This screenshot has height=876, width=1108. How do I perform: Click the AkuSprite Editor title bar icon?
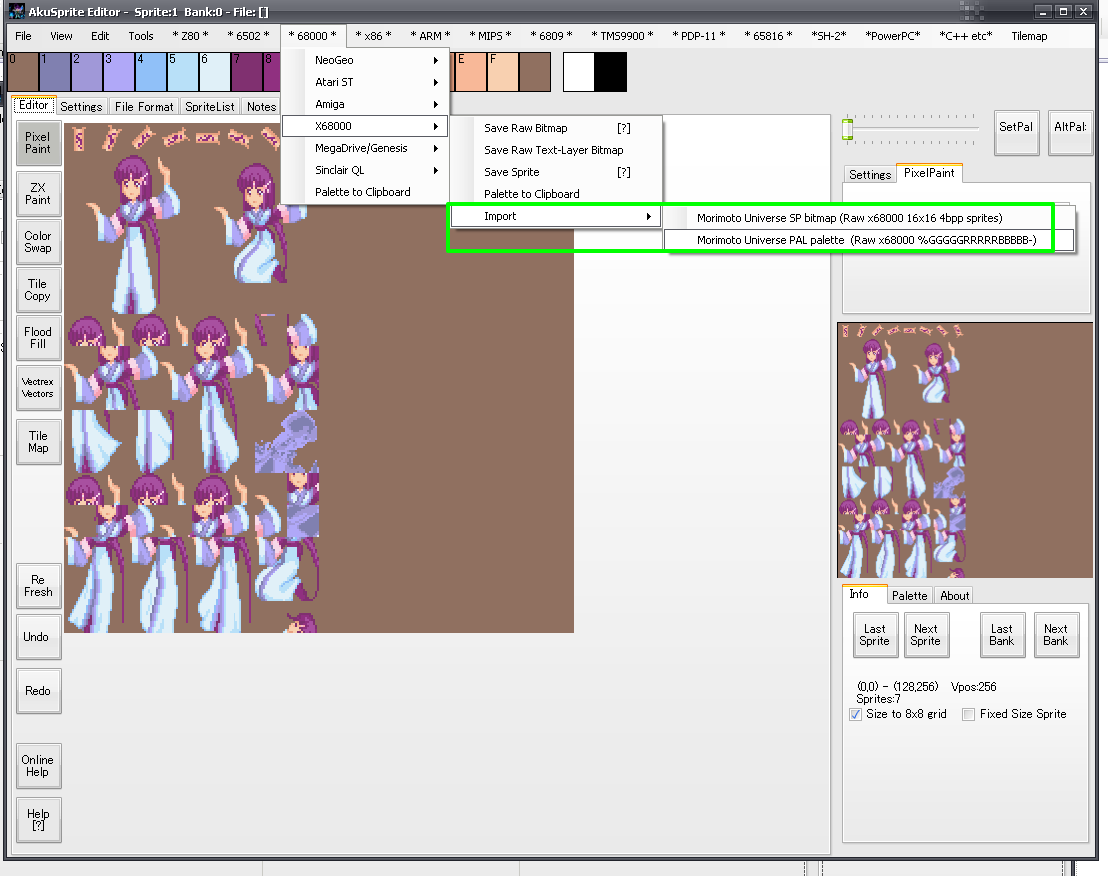point(16,11)
